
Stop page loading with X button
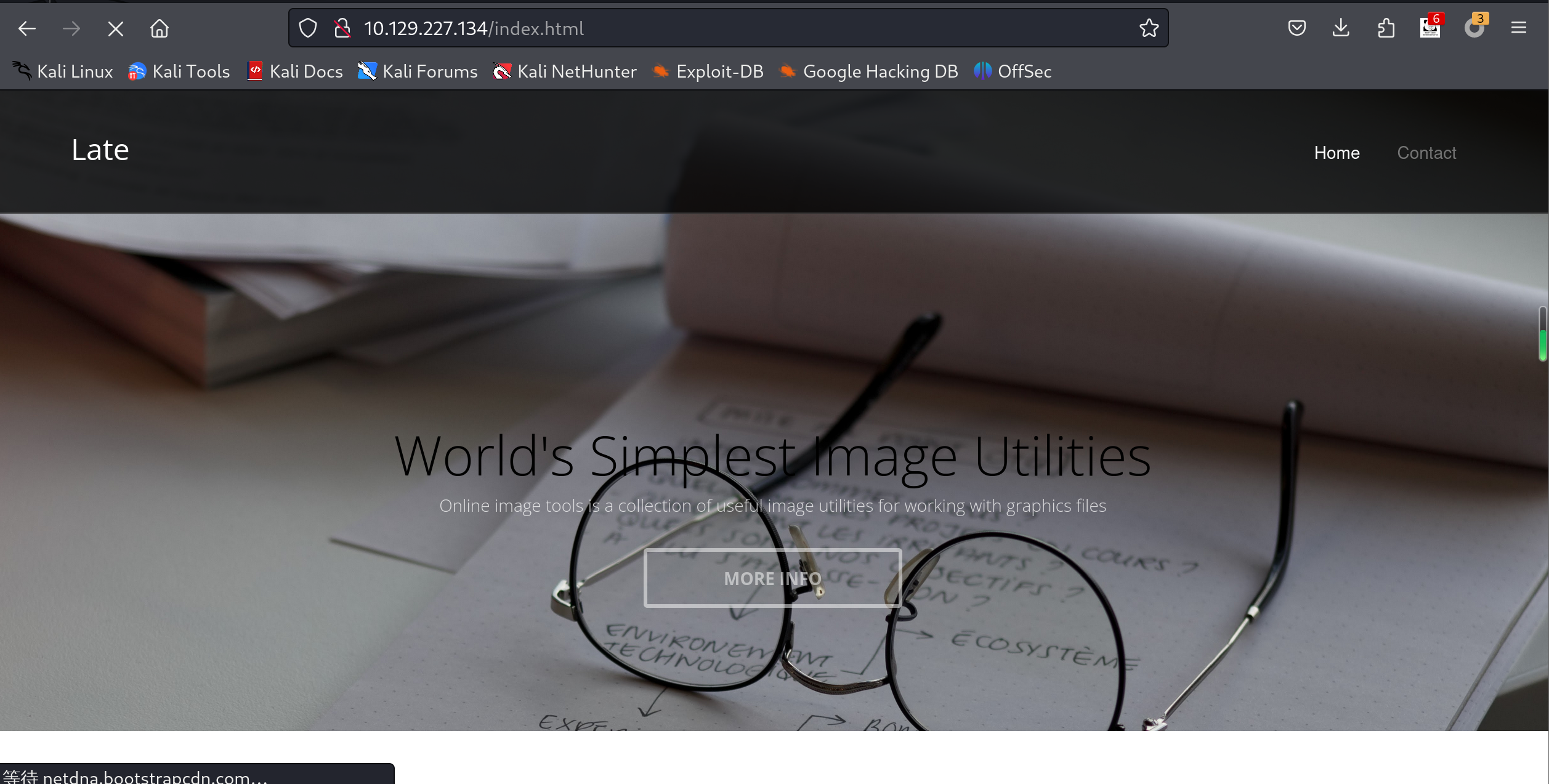pos(115,28)
